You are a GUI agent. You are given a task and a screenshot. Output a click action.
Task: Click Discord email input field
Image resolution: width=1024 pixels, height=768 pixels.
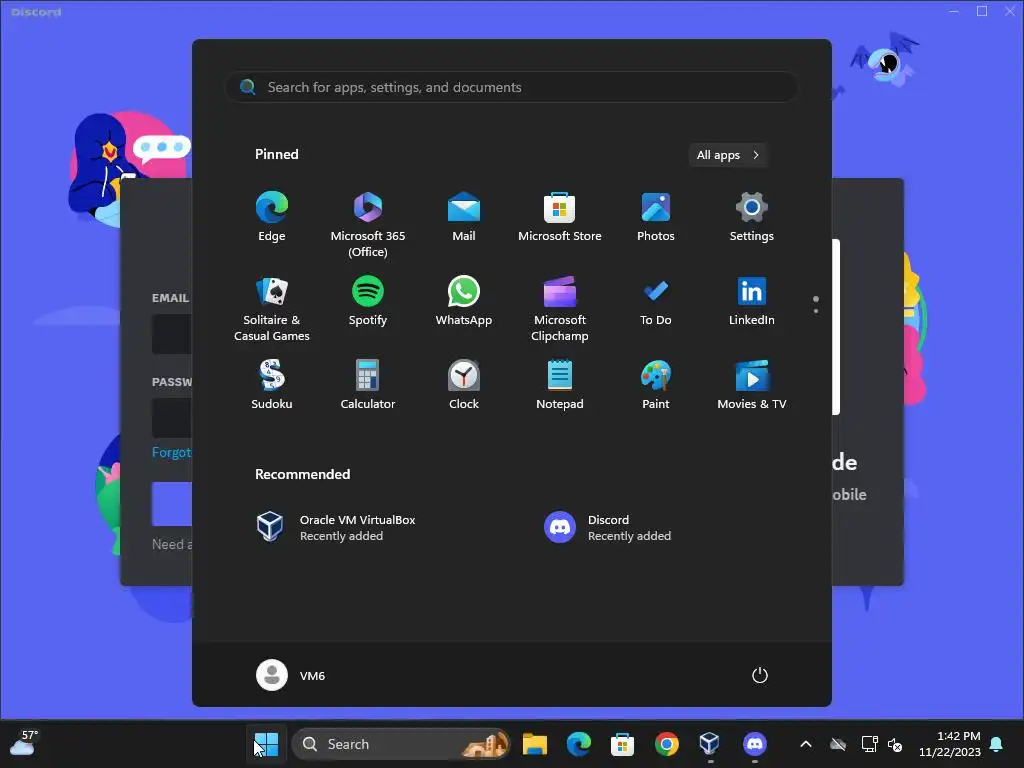click(172, 334)
